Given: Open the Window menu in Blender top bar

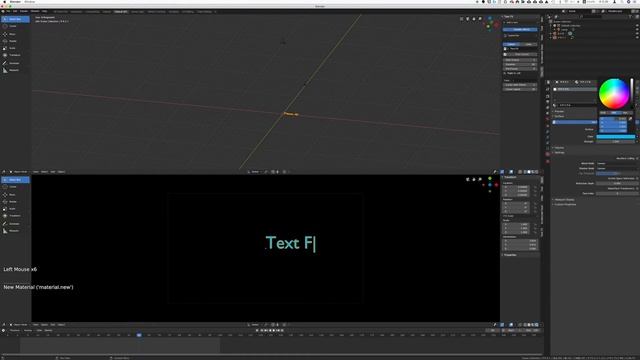Looking at the screenshot, I should [35, 11].
